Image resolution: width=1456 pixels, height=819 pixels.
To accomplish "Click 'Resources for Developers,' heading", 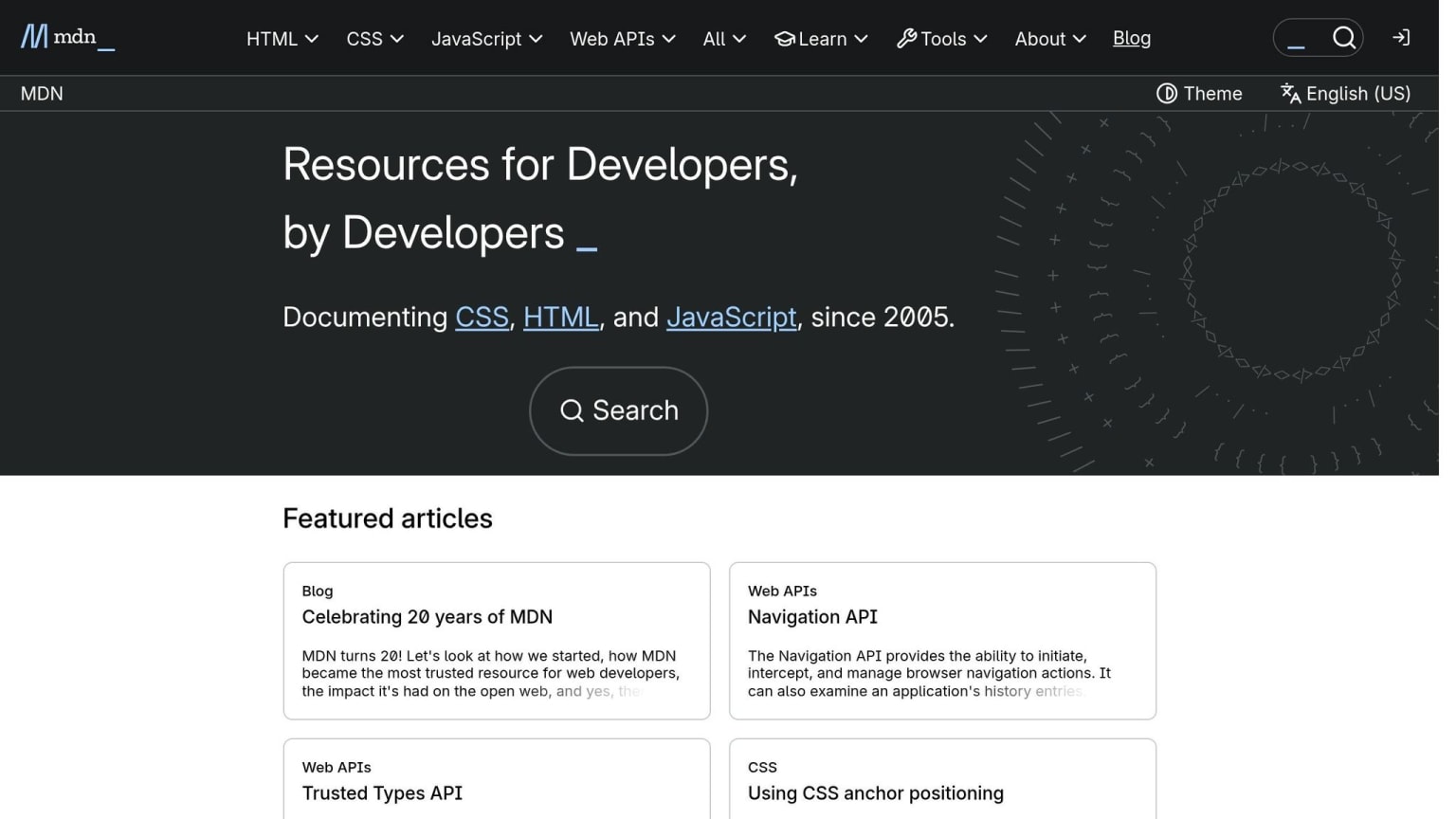I will [540, 165].
